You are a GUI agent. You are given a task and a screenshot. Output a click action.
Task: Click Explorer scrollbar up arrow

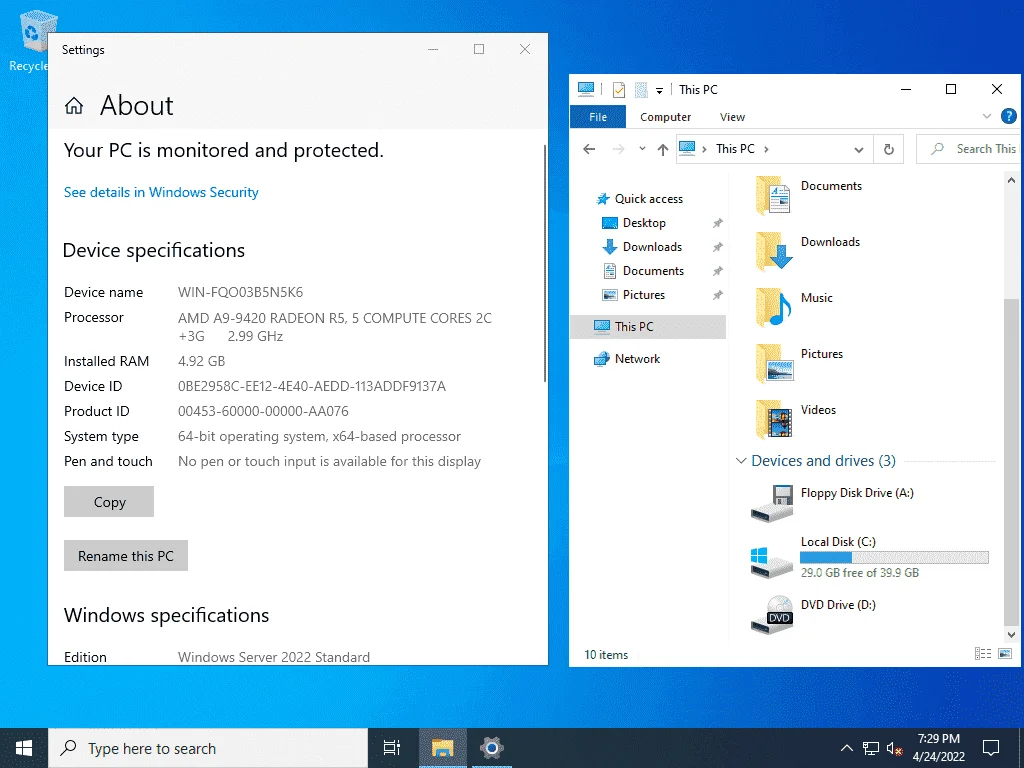[x=1011, y=180]
